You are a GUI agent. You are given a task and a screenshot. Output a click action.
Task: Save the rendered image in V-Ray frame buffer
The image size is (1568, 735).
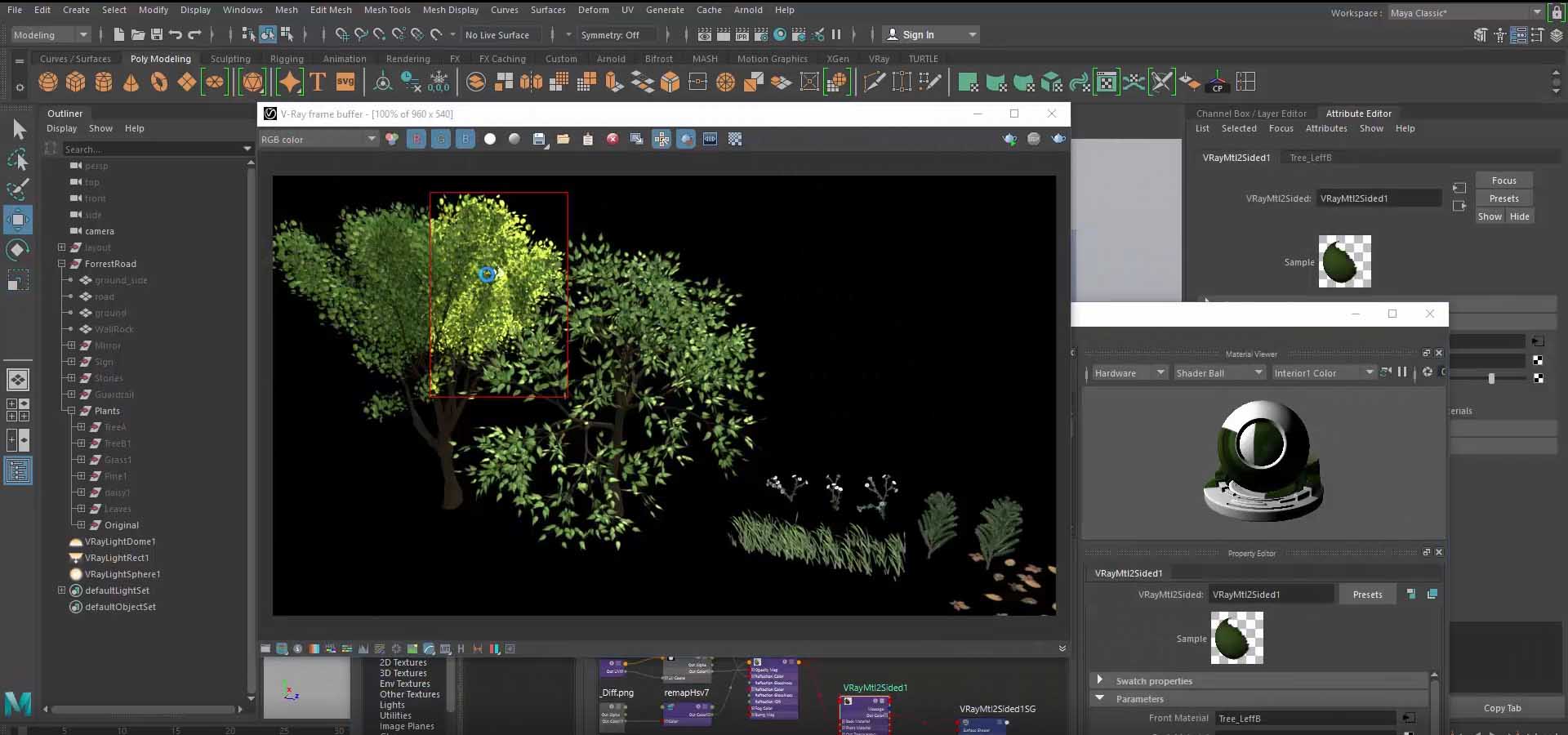[x=539, y=139]
